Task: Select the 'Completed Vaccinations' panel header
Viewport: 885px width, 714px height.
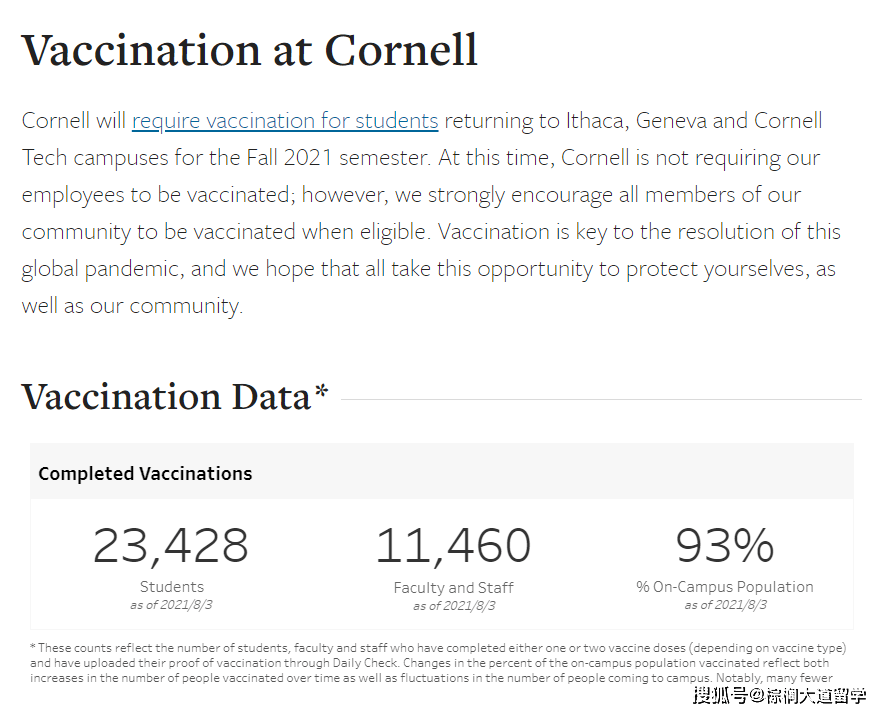Action: coord(145,474)
